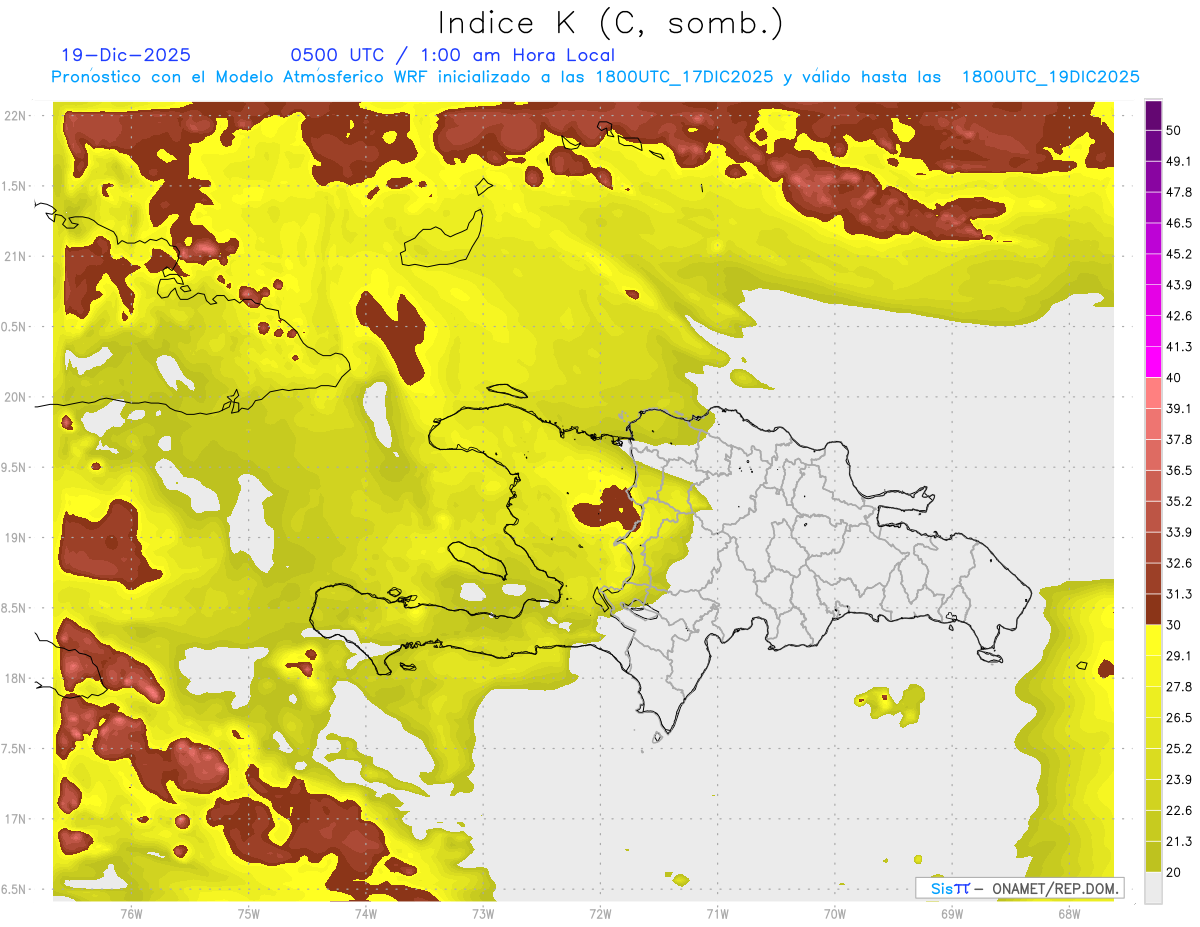This screenshot has height=927, width=1200.
Task: Pick the magenta swatch between 40 and 41.3
Action: pos(1153,362)
